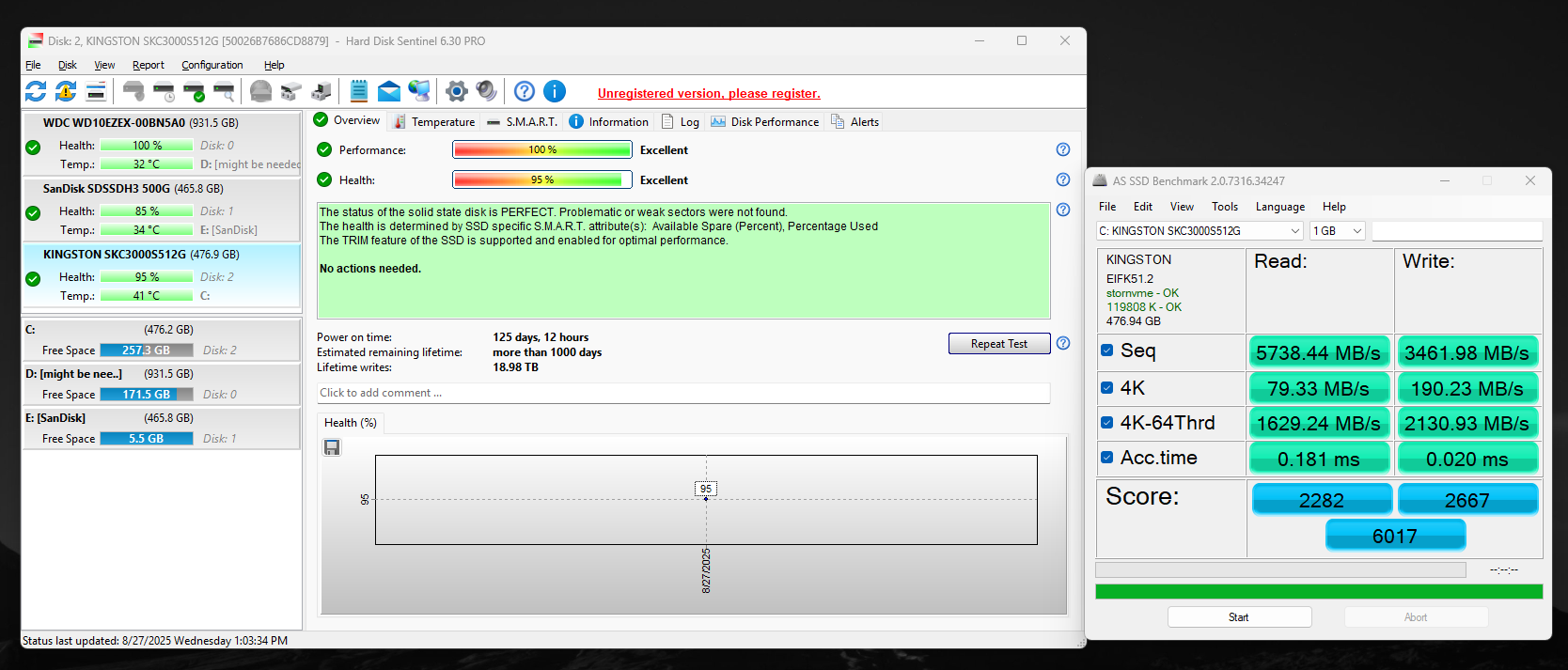Click the 2667 write score button
The image size is (1568, 670).
1467,500
